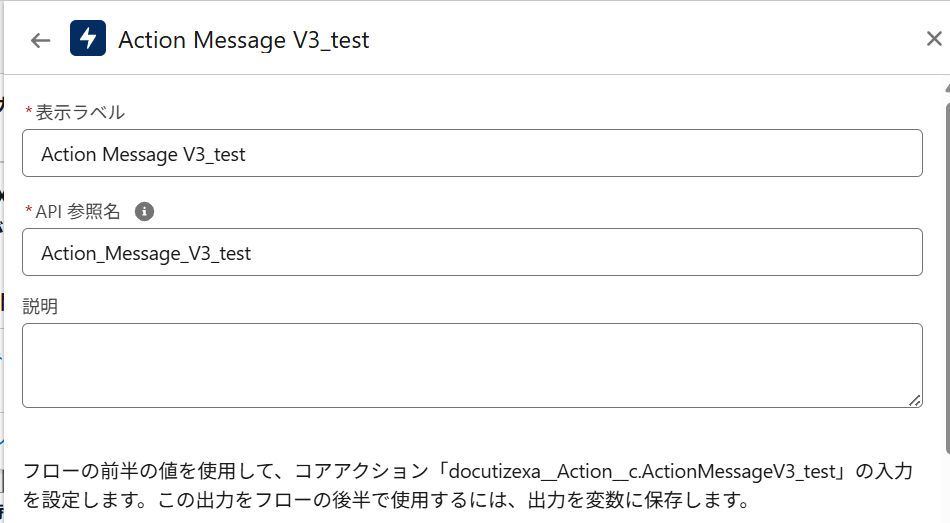Click the 説明 field label
Image resolution: width=950 pixels, height=523 pixels.
point(40,307)
